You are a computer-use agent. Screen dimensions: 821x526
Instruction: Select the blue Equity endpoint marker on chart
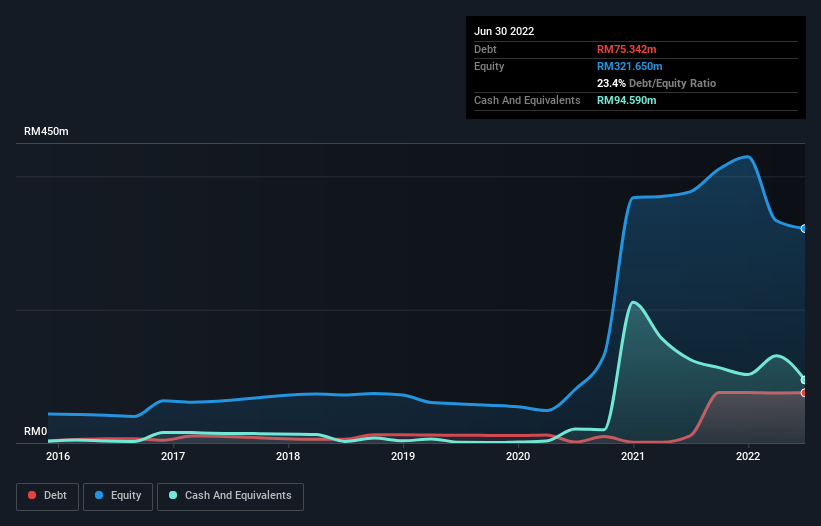[804, 229]
